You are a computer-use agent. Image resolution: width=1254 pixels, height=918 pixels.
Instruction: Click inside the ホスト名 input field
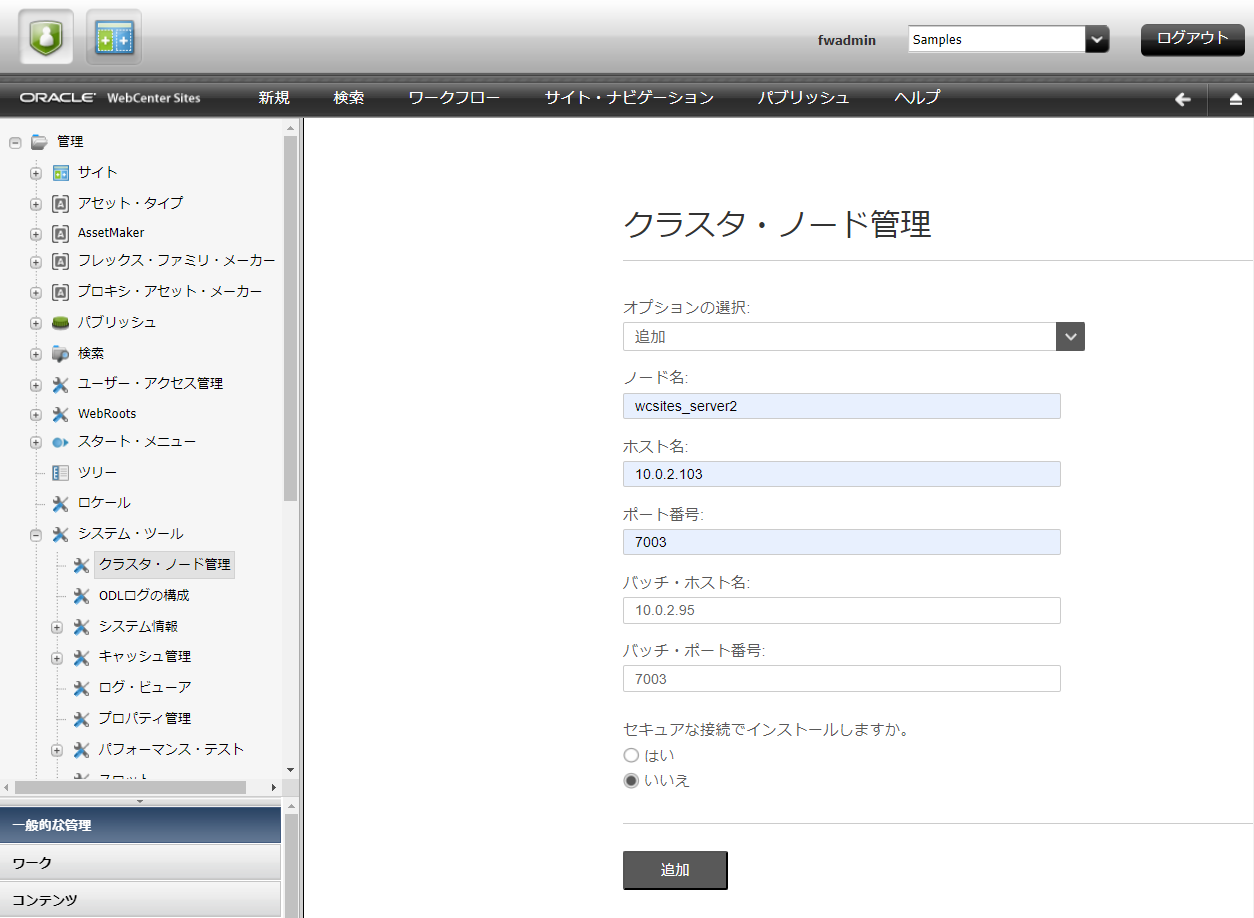point(841,473)
